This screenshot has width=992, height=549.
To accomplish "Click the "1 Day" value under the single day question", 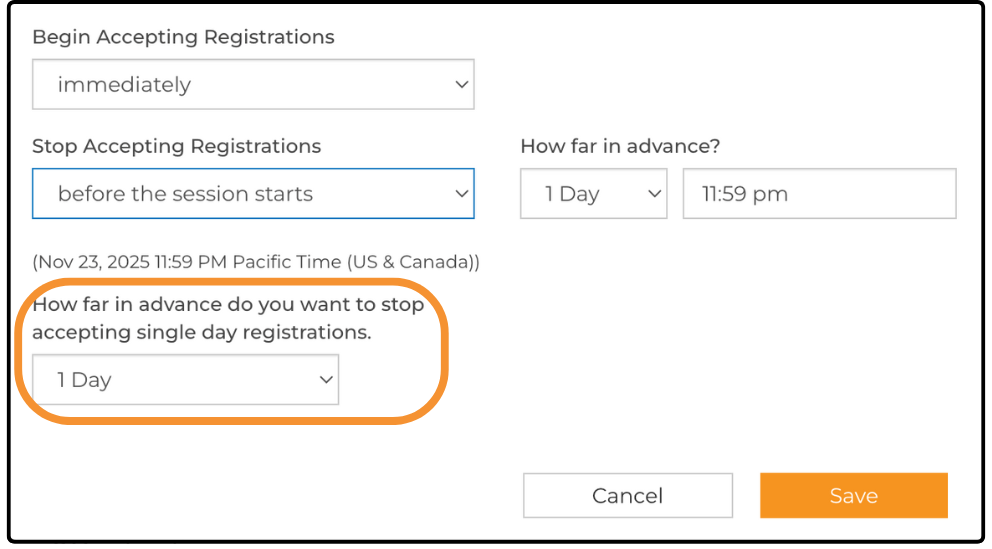I will pyautogui.click(x=84, y=380).
